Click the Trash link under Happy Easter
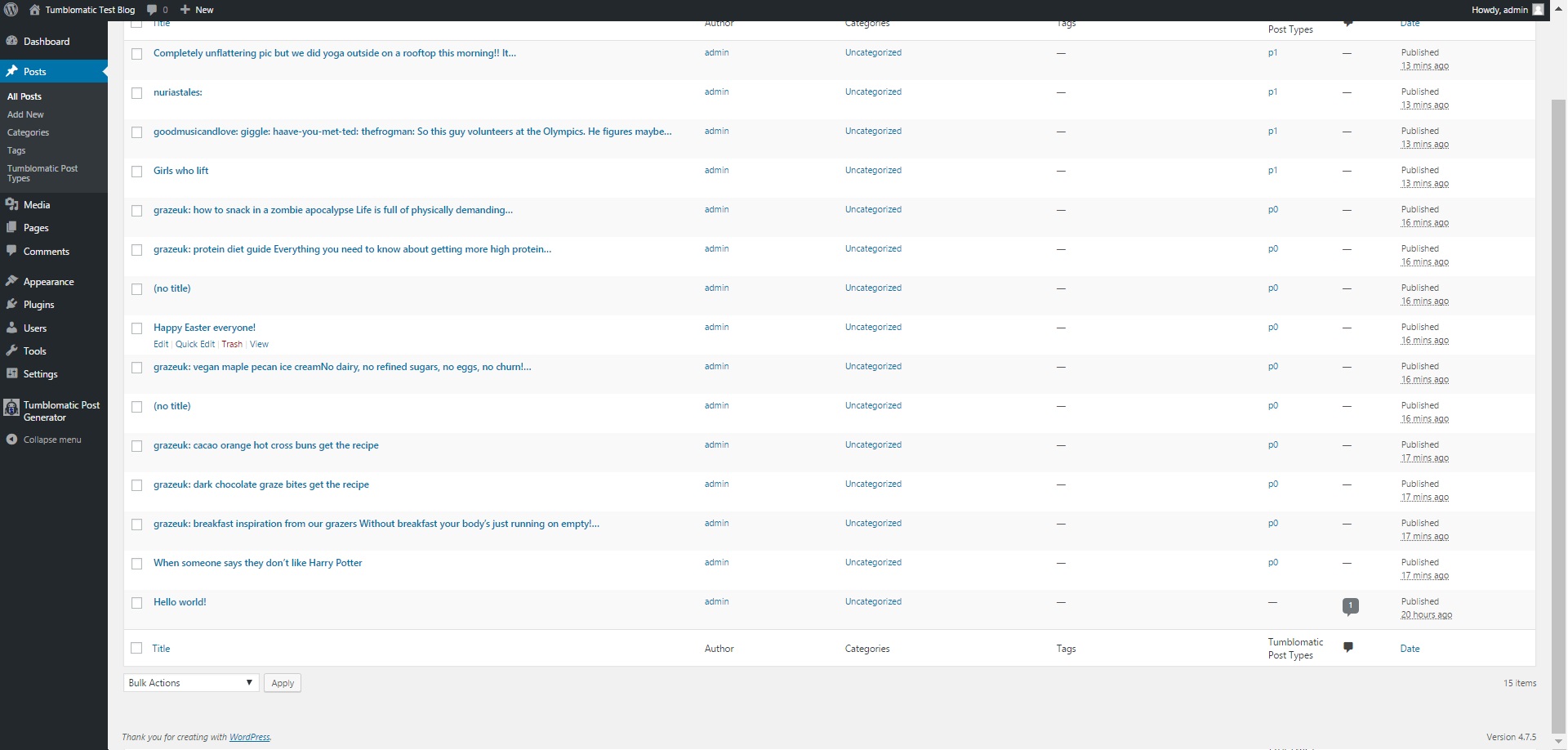Screen dimensions: 1568x750 [232, 344]
